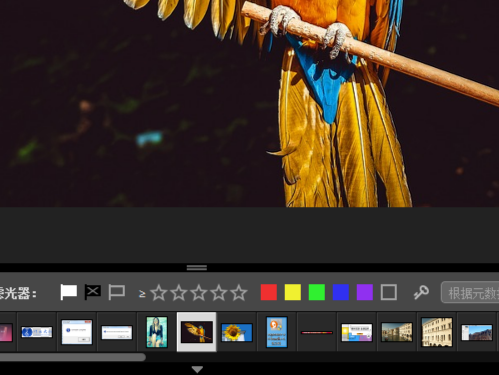Set filter to two stars rating

click(x=179, y=293)
